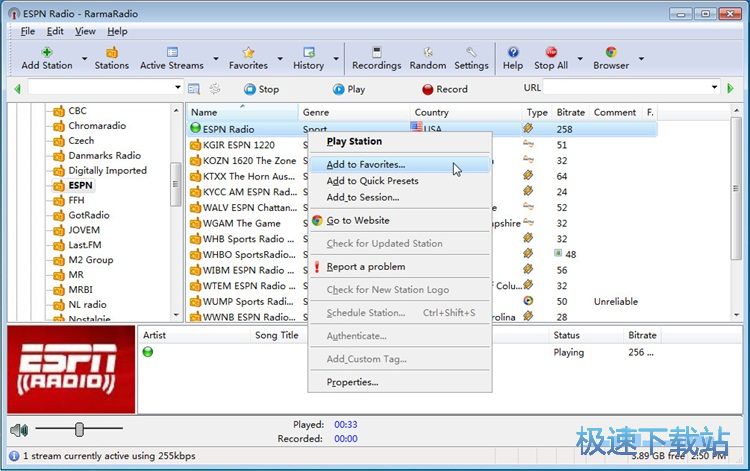Choose Add to Favorites in context menu
This screenshot has width=750, height=471.
coord(366,164)
